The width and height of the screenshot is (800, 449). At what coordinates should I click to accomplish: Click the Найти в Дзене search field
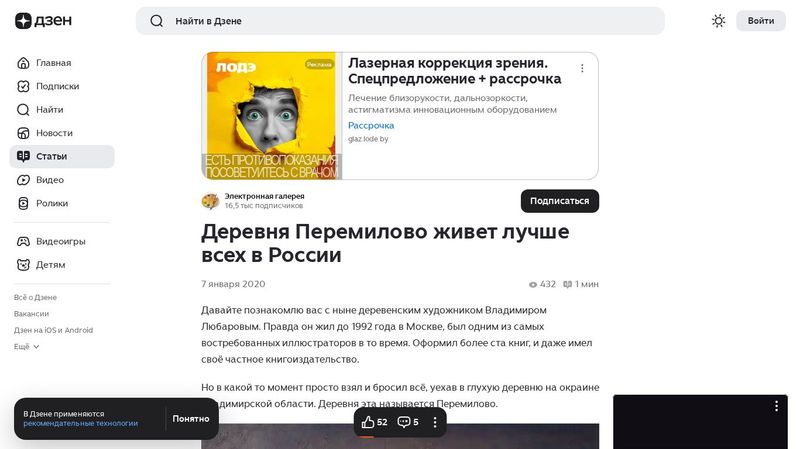(x=400, y=21)
